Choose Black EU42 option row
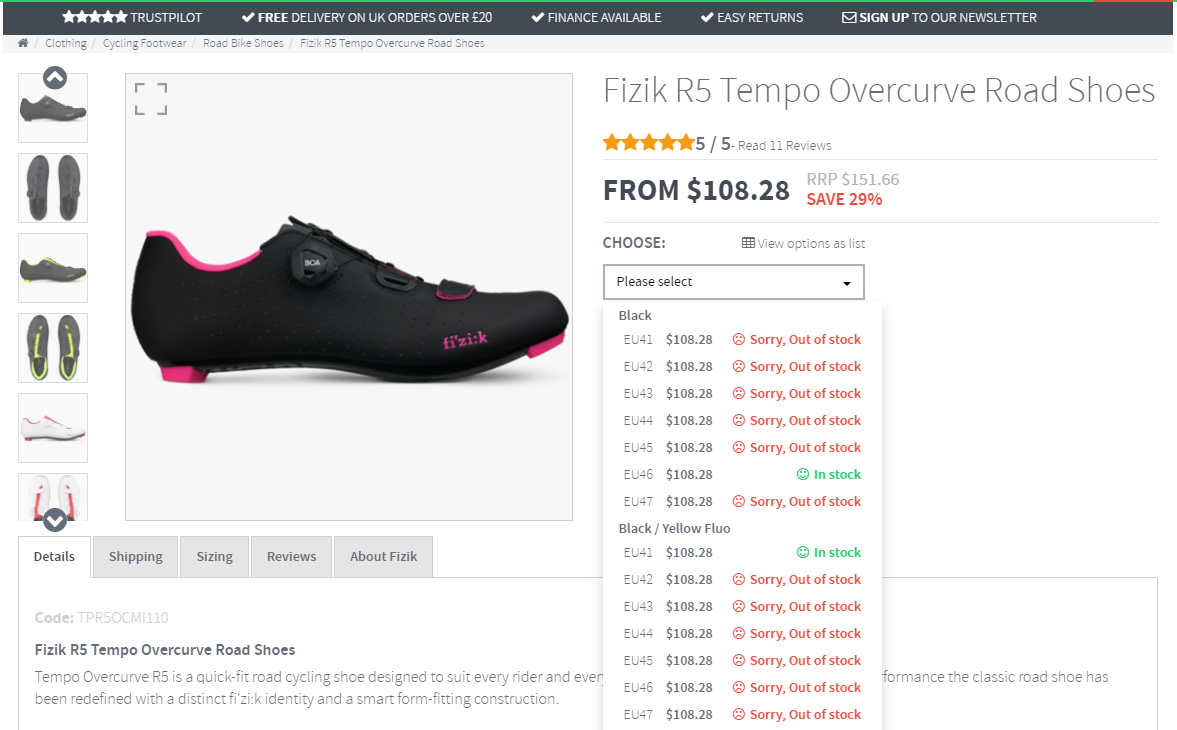 pos(742,366)
